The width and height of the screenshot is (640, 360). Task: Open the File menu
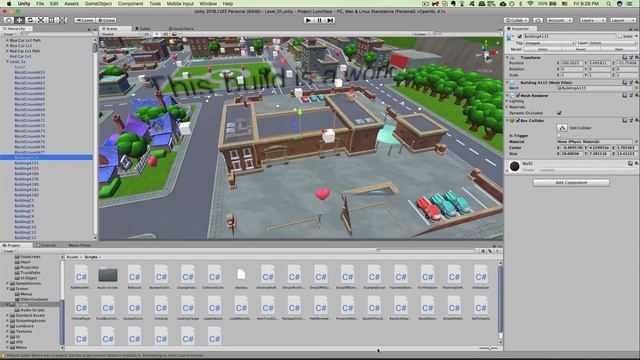pyautogui.click(x=40, y=4)
